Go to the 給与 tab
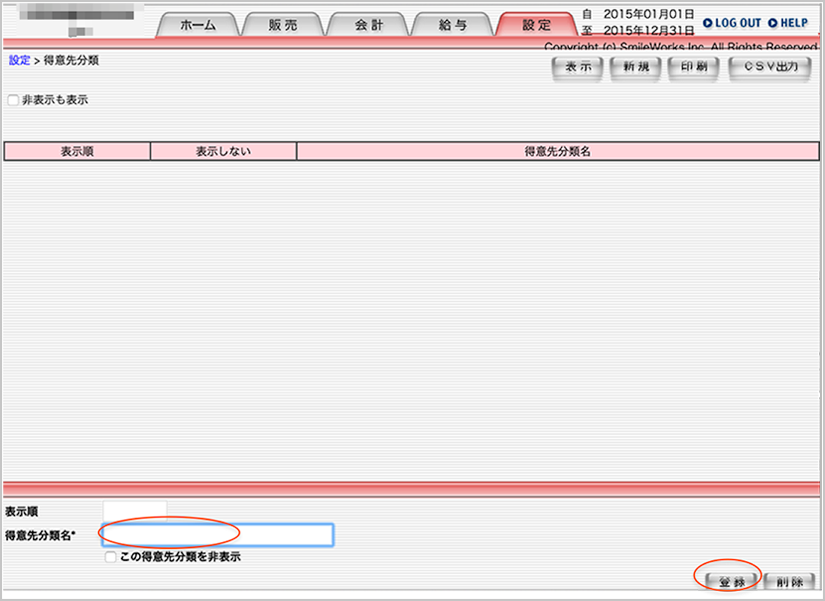The width and height of the screenshot is (825, 601). click(452, 25)
